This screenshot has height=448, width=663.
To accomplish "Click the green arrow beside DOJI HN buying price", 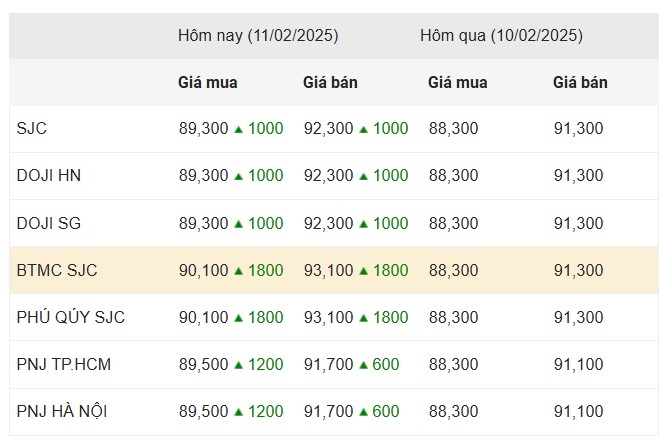I will pyautogui.click(x=239, y=176).
